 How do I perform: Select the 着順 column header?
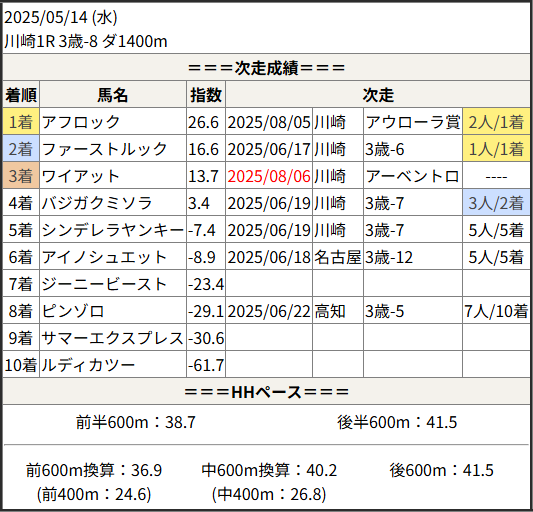coord(21,95)
